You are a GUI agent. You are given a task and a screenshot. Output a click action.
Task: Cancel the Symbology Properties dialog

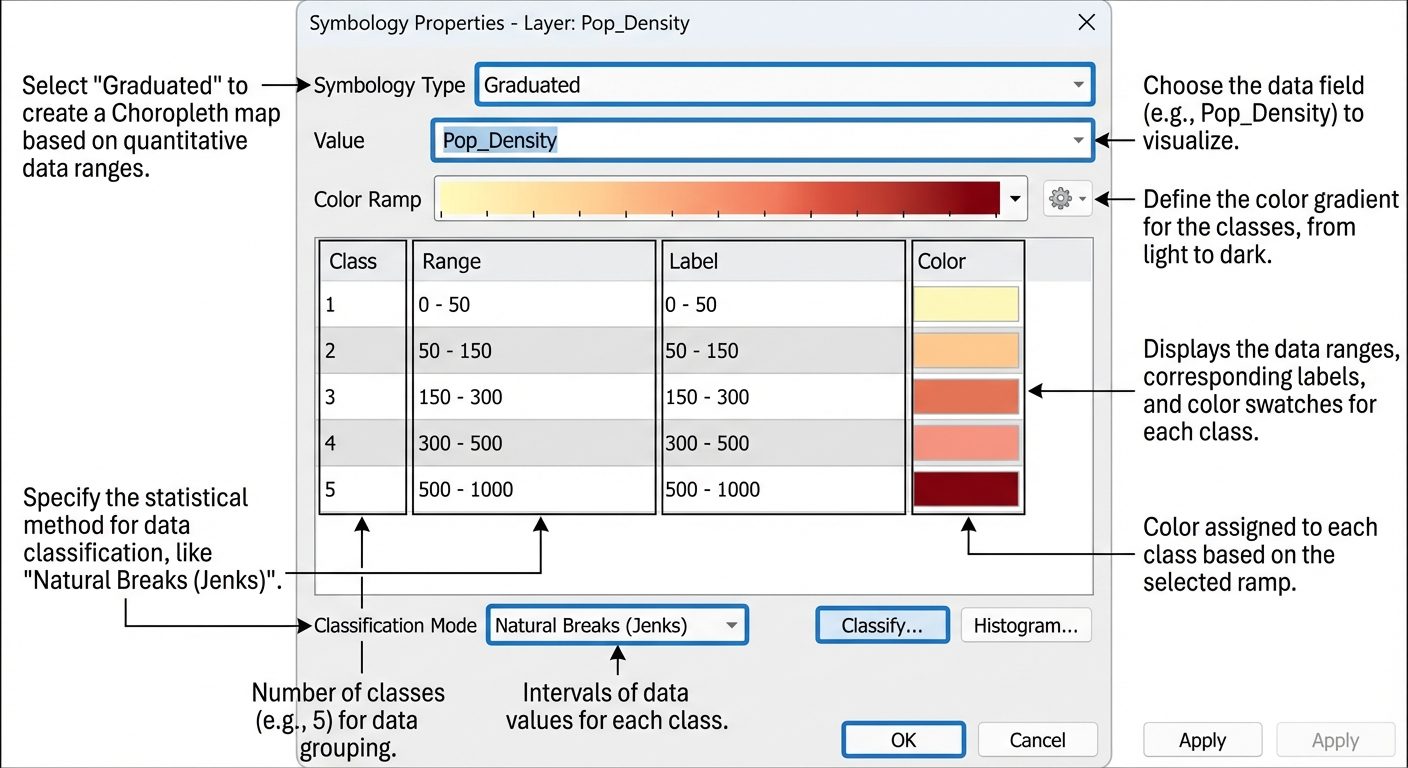pyautogui.click(x=1037, y=740)
